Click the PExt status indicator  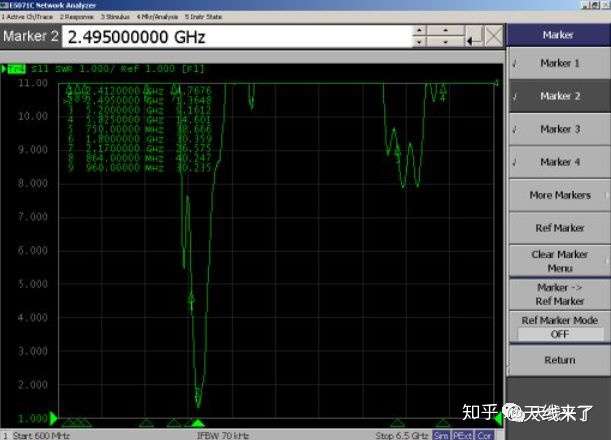pos(462,435)
